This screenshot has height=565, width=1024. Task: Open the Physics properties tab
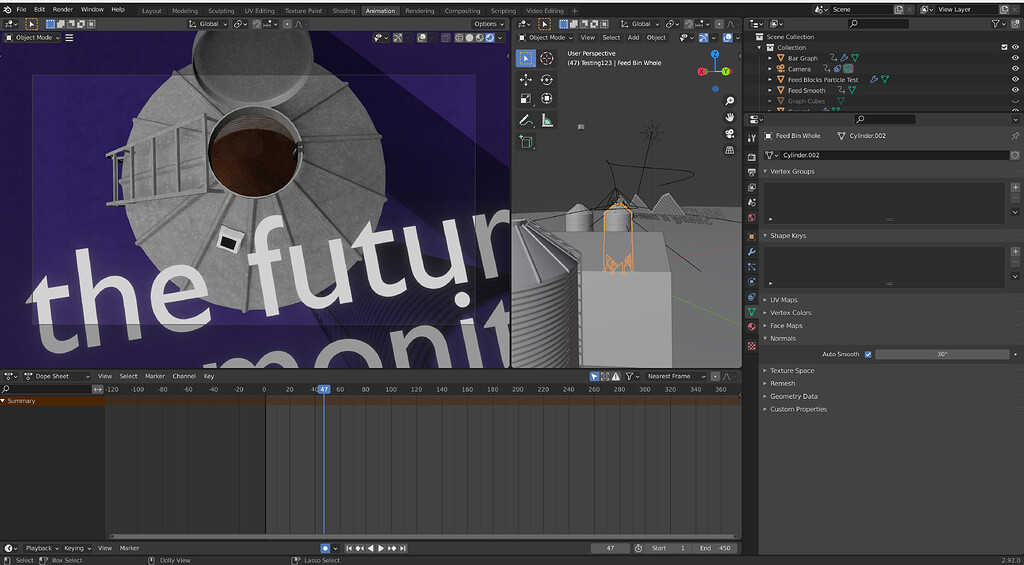[x=752, y=282]
